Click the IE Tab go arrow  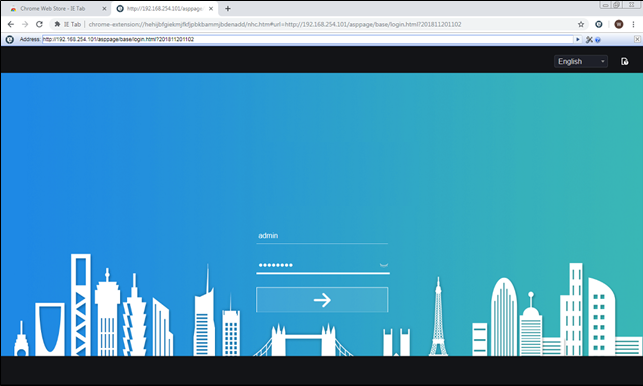tap(578, 39)
